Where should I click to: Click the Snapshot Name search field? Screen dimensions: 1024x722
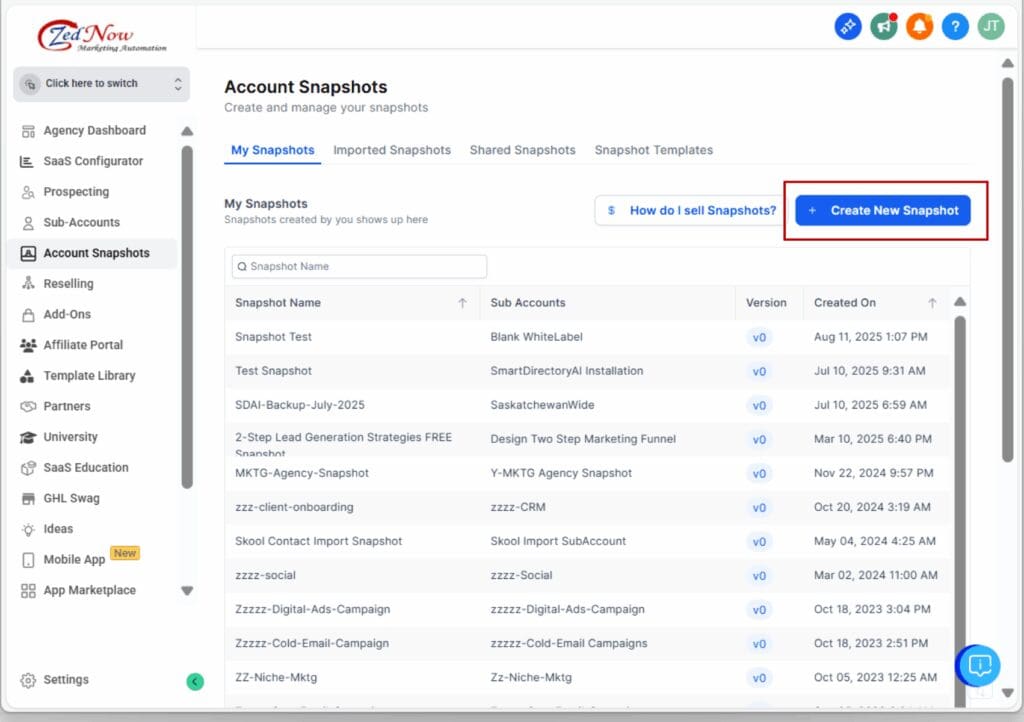coord(357,266)
